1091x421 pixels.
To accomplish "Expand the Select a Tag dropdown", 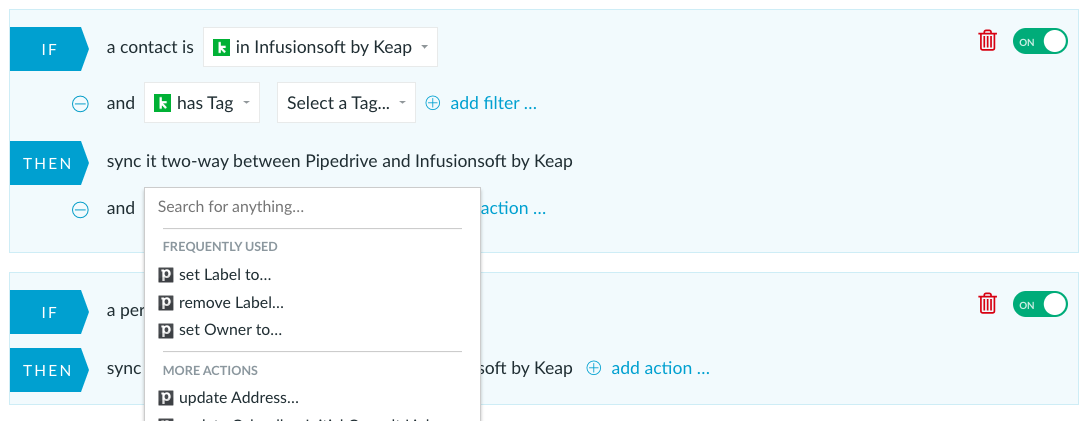I will (x=347, y=103).
